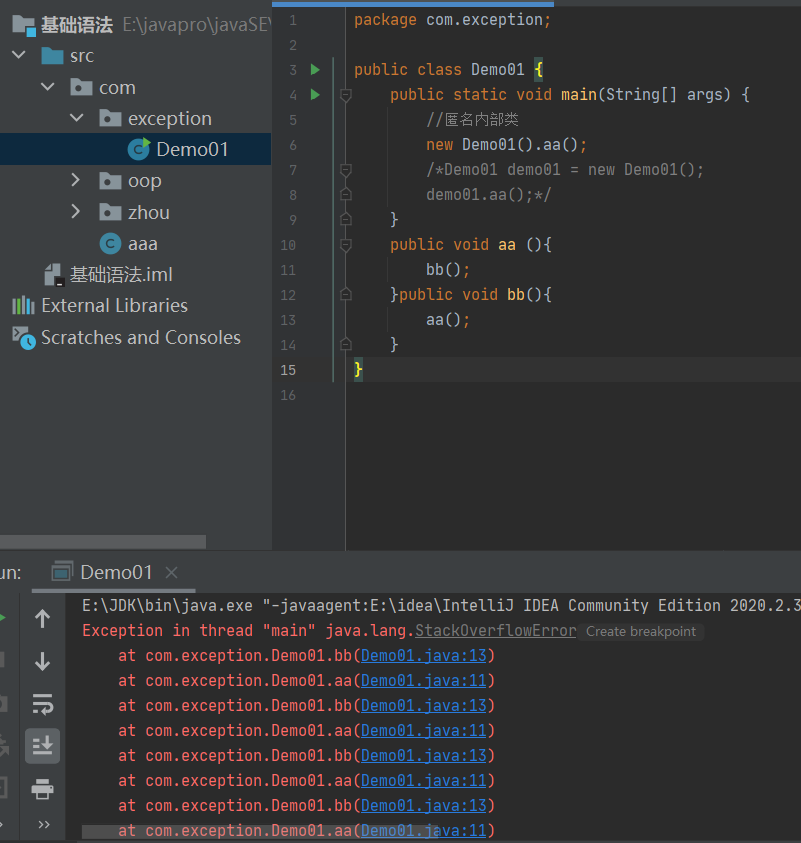The height and width of the screenshot is (843, 801).
Task: Open first Demo01.java:11 stack trace link
Action: coord(424,681)
